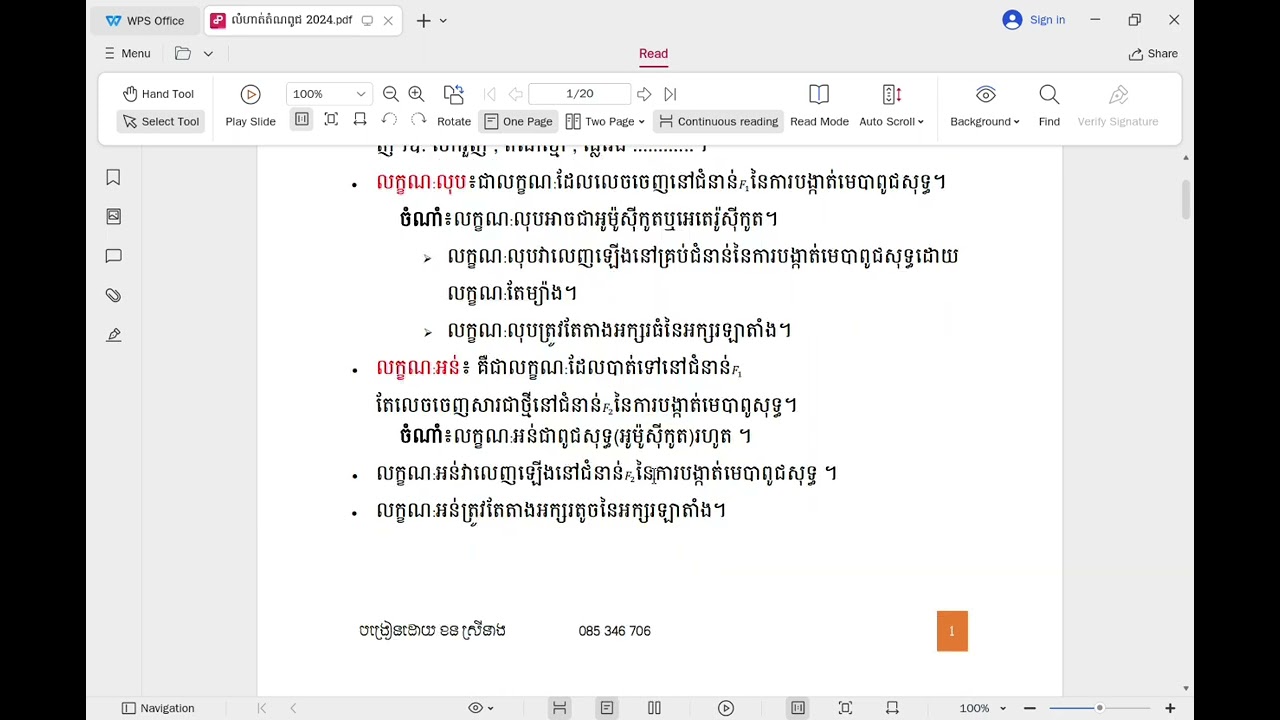Jump to the last page
The image size is (1280, 720).
(670, 94)
